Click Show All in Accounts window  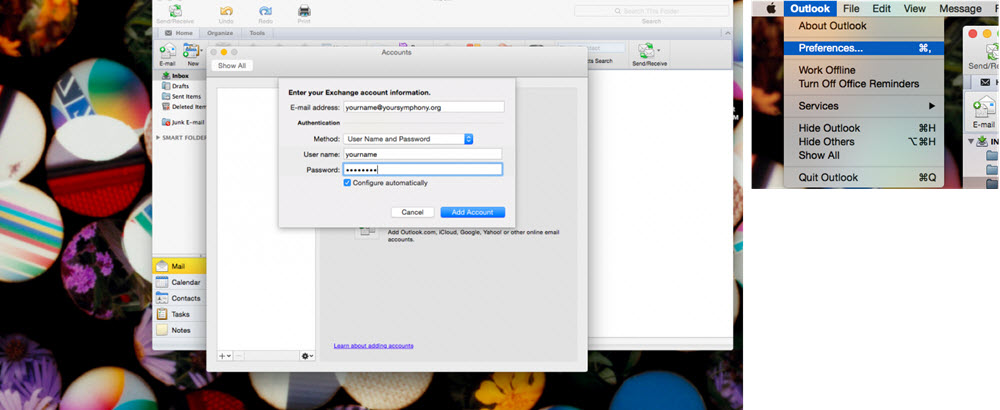pos(232,66)
